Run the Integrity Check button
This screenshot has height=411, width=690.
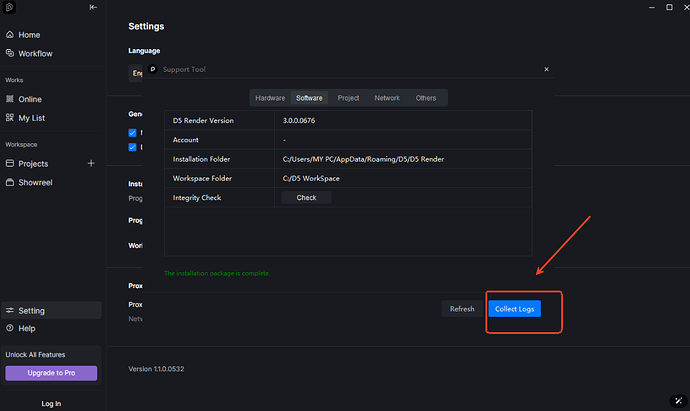[306, 198]
